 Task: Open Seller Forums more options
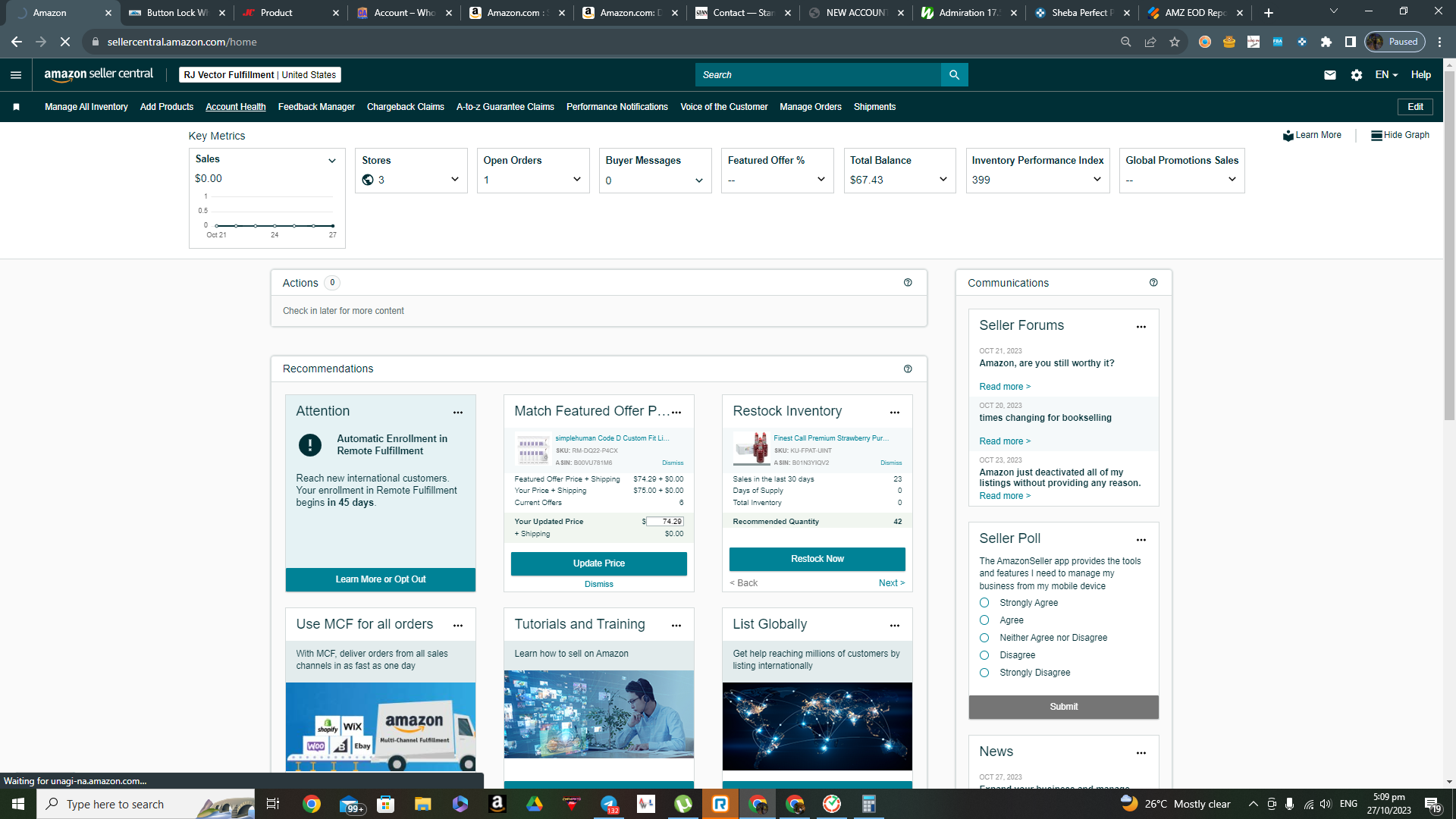pos(1141,327)
